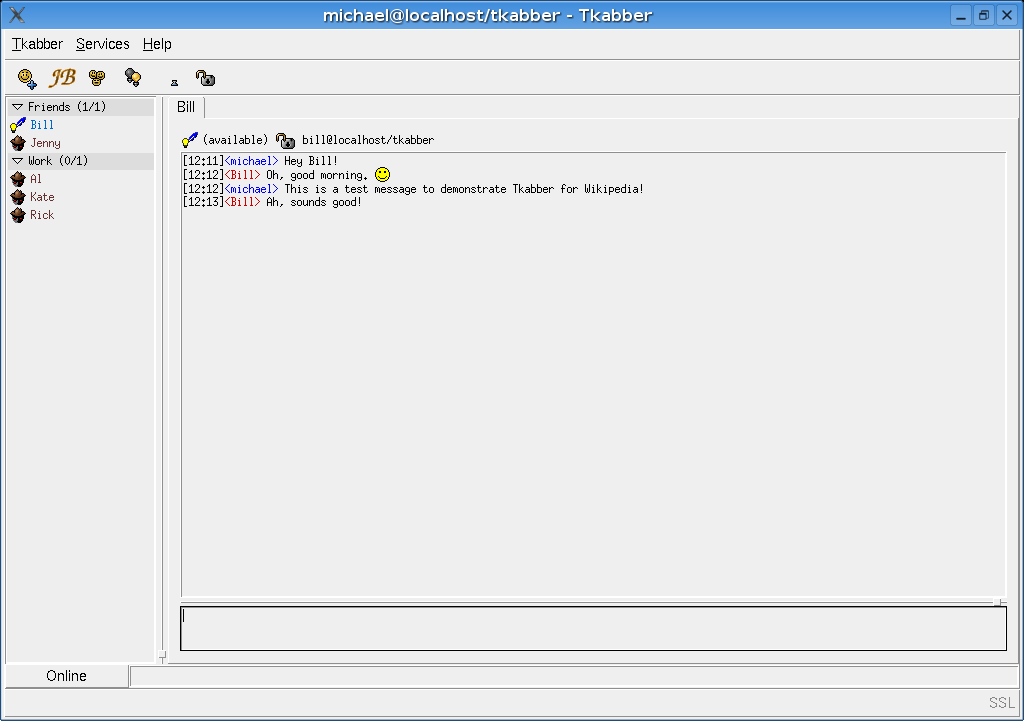The width and height of the screenshot is (1024, 721).
Task: Click the smiley emoticon in Bill's message
Action: [x=383, y=174]
